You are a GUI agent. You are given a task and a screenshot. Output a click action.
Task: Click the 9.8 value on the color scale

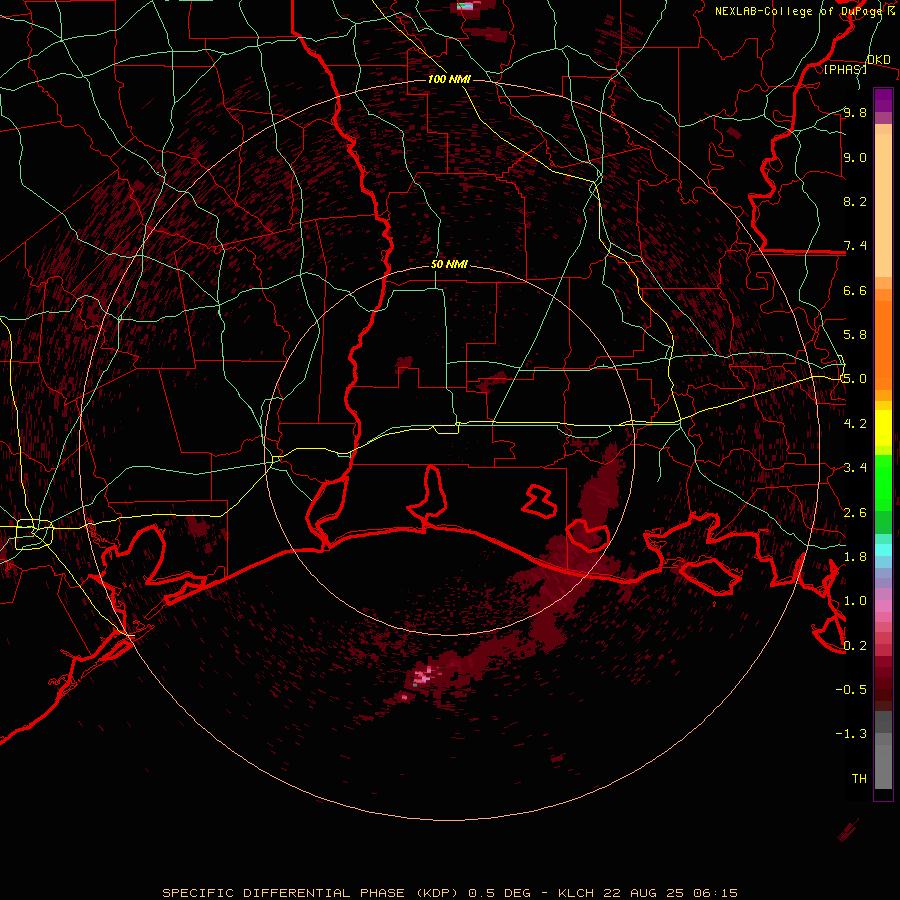click(855, 113)
